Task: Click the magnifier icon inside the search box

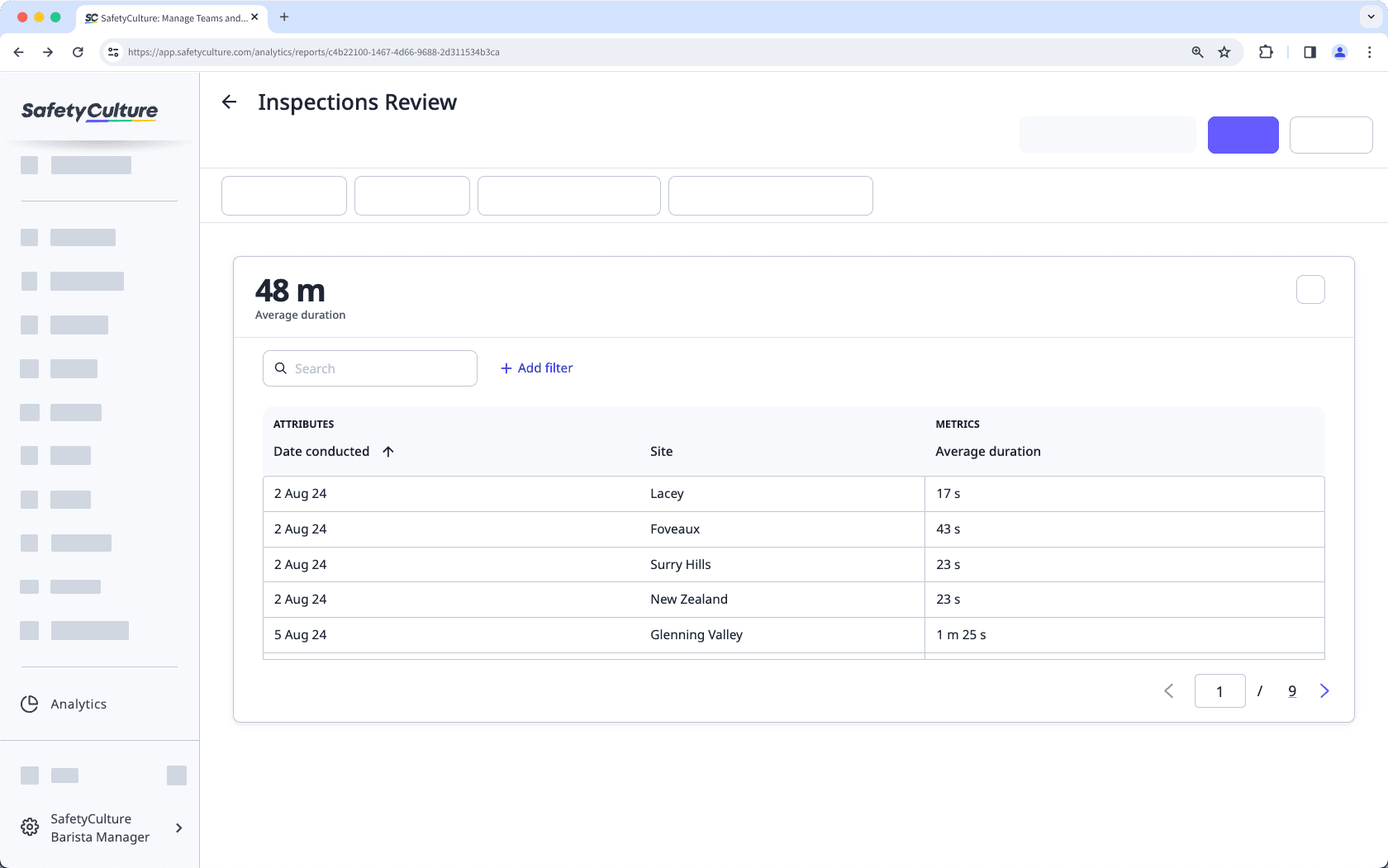Action: tap(280, 368)
